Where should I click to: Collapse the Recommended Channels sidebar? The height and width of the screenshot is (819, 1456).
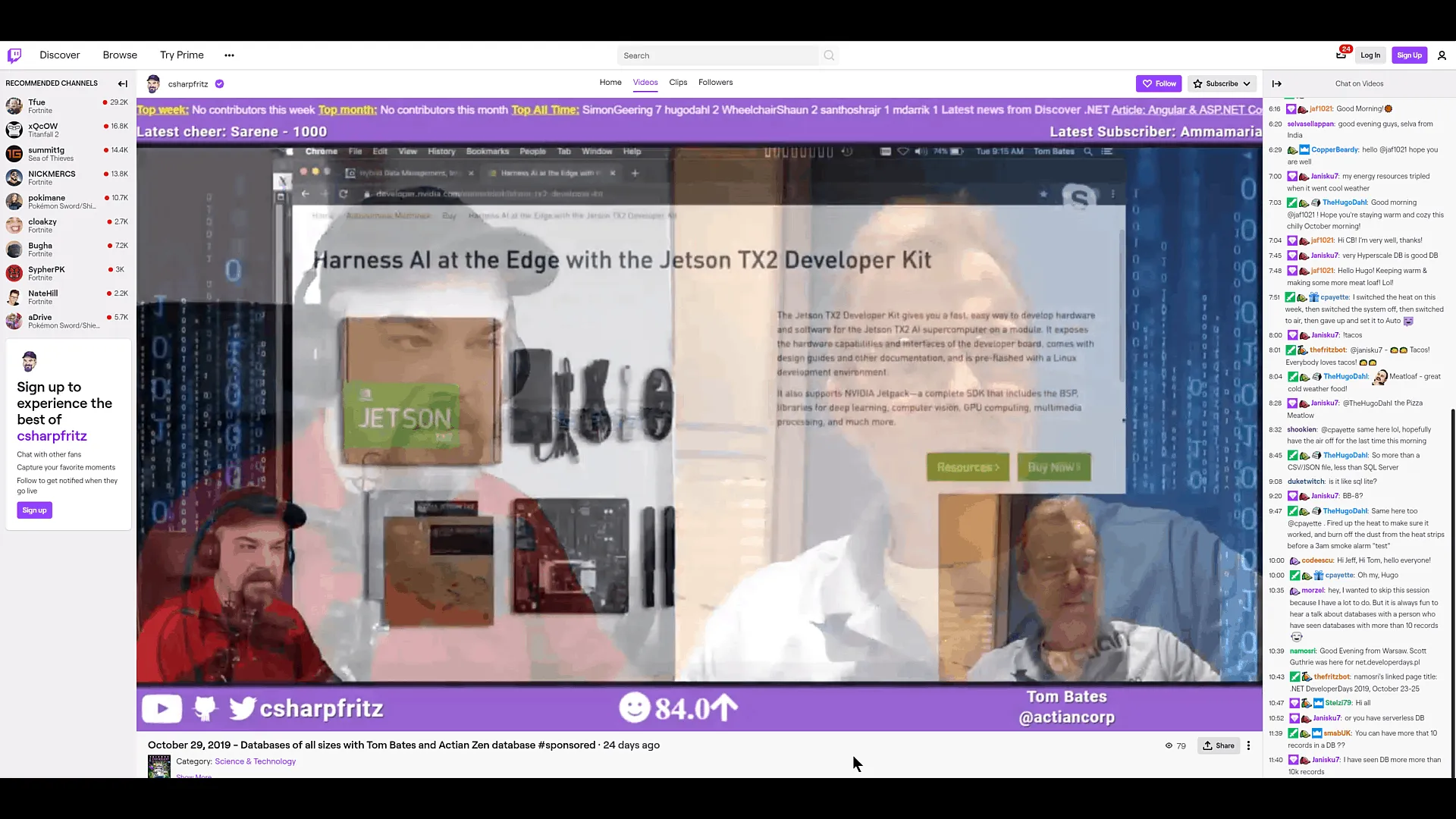coord(123,83)
